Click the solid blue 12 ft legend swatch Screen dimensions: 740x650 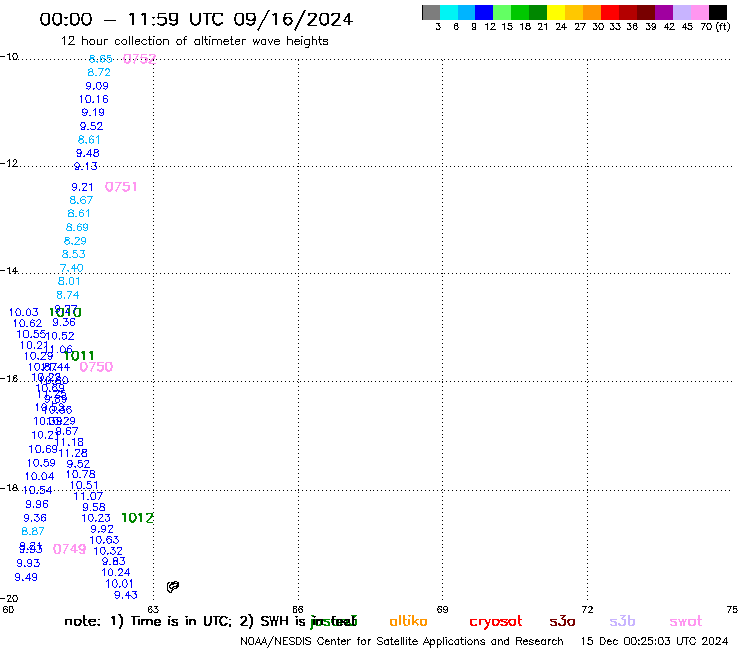pos(484,12)
